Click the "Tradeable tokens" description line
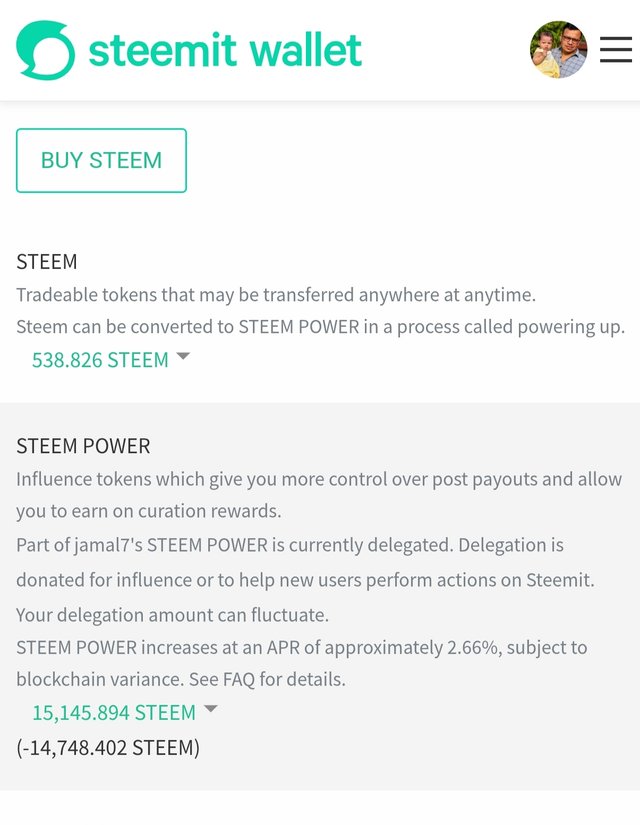The width and height of the screenshot is (640, 825). 276,295
